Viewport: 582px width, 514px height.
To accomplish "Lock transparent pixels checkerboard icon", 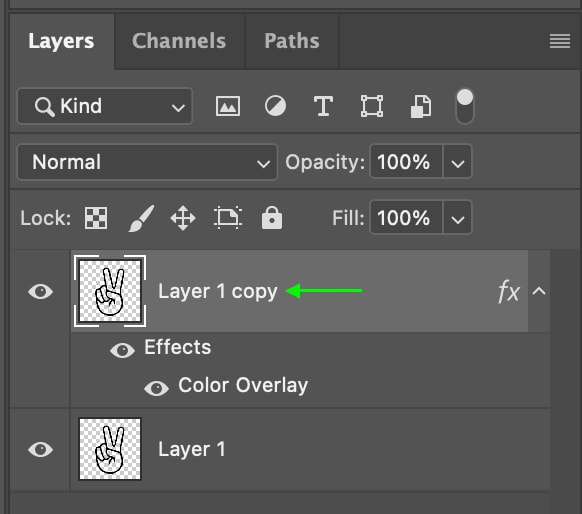I will pyautogui.click(x=96, y=218).
